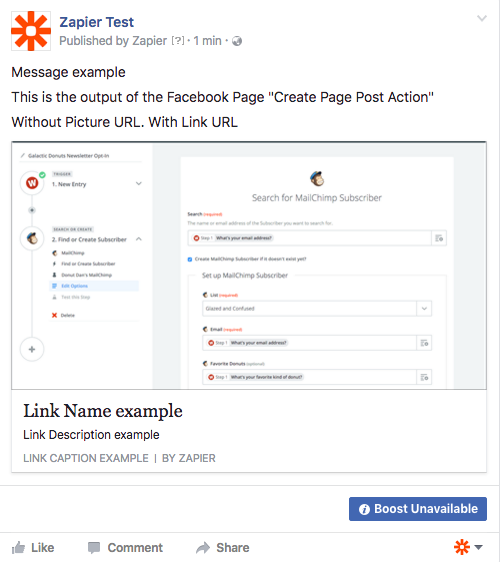Click the Link Caption Example text

coord(86,458)
